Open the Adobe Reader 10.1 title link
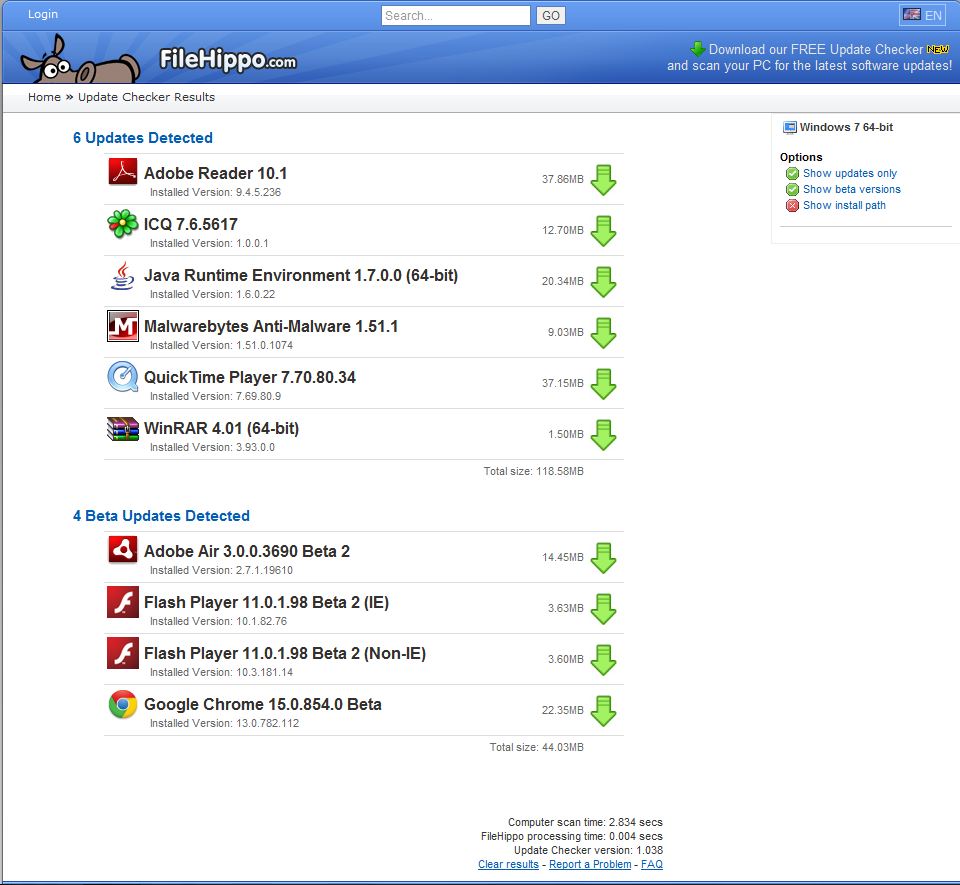 [x=216, y=173]
